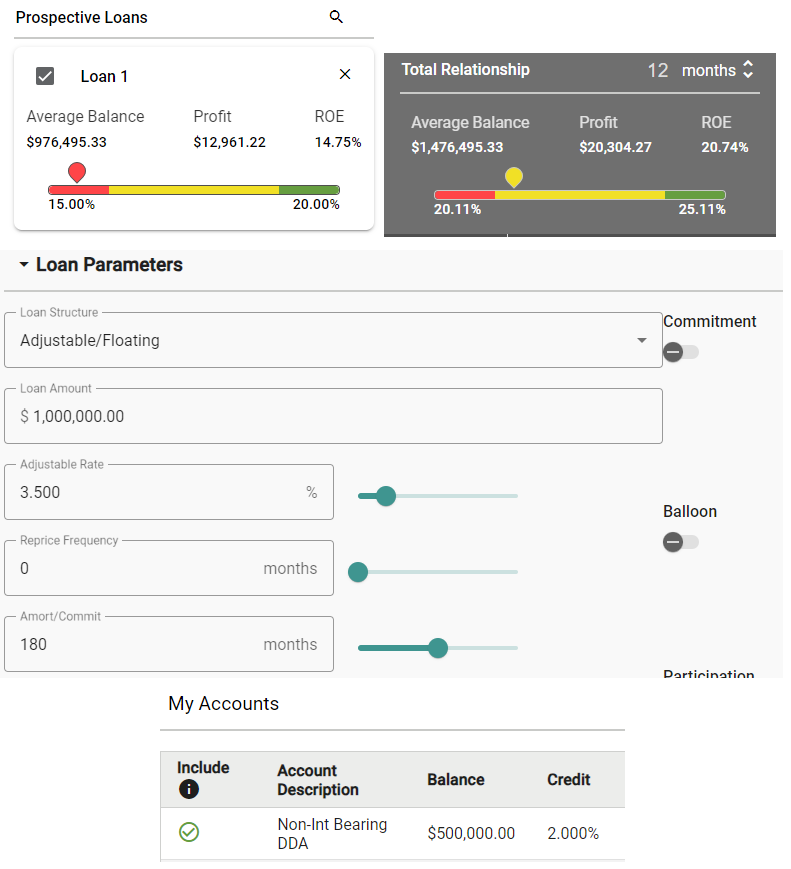Click the Amort/Commit slider handle

pyautogui.click(x=437, y=648)
